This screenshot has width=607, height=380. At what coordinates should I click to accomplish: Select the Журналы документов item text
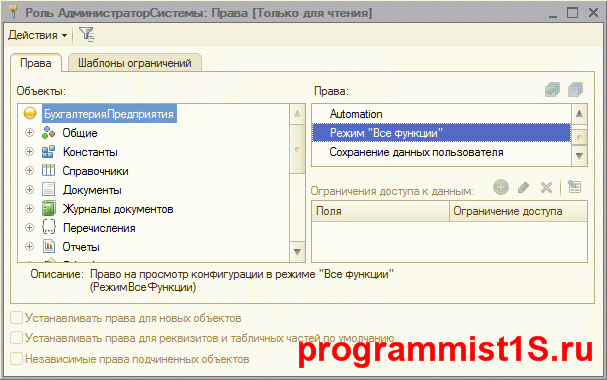118,209
